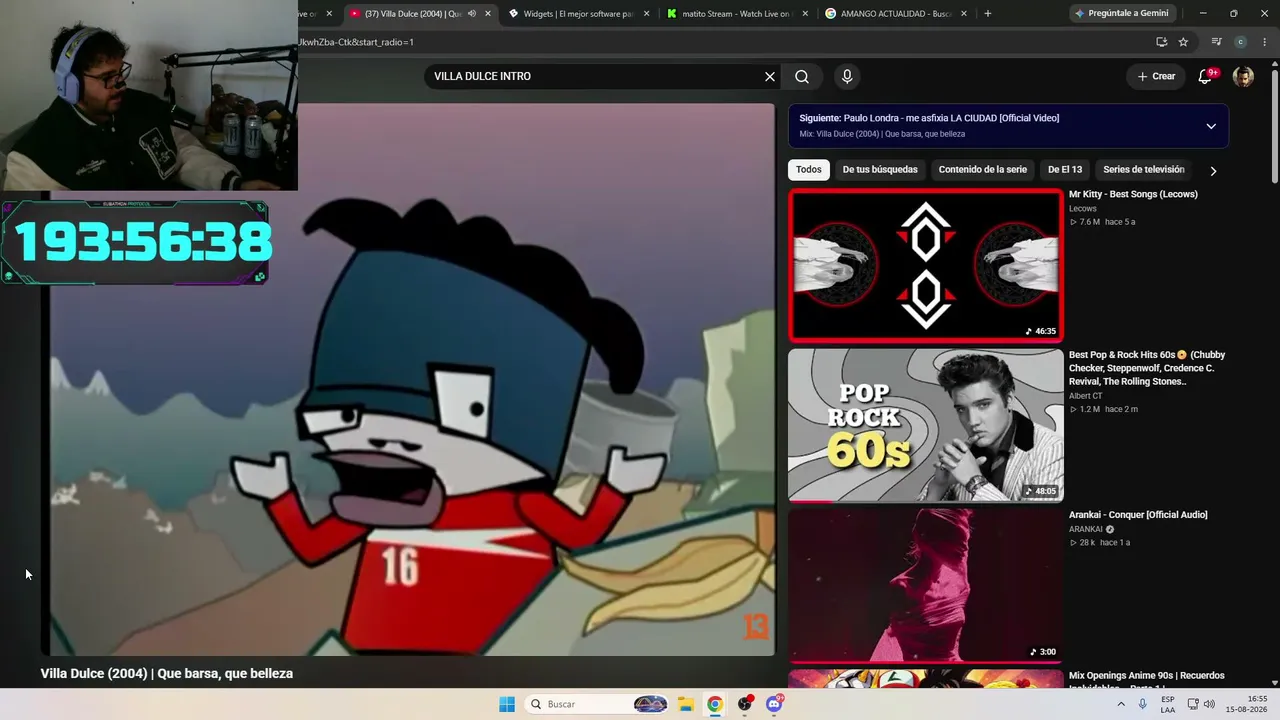
Task: Click the Windows taskbar Buscar search box
Action: [x=596, y=704]
